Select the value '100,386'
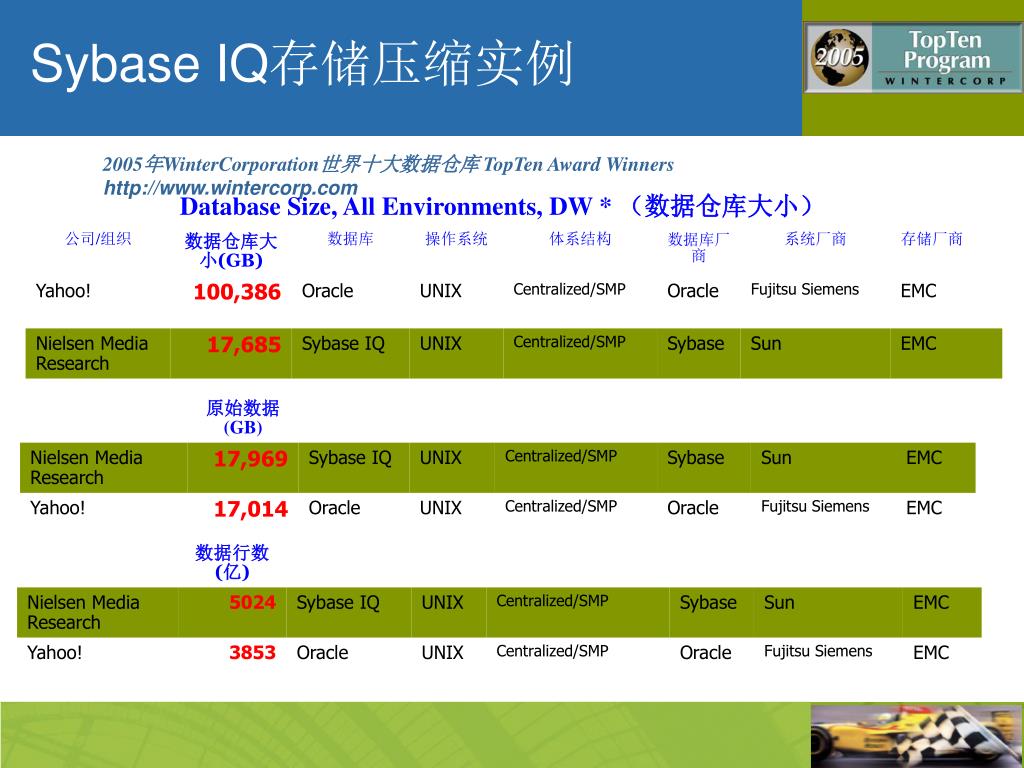Screen dimensions: 1024x768 [237, 291]
